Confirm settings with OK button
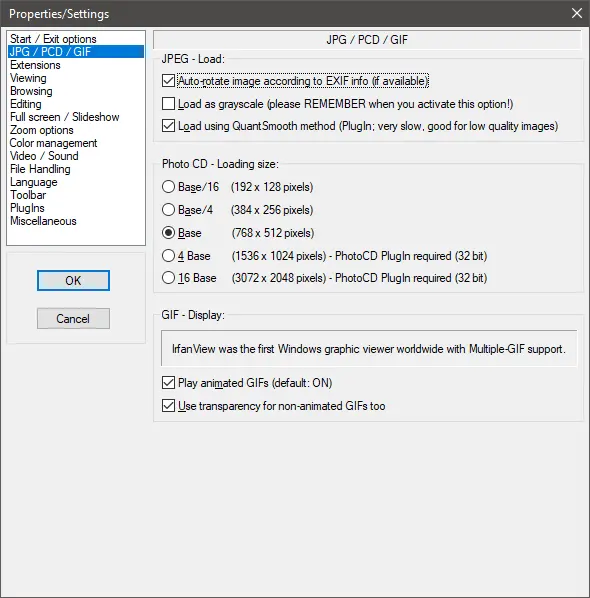The height and width of the screenshot is (598, 590). click(x=73, y=281)
